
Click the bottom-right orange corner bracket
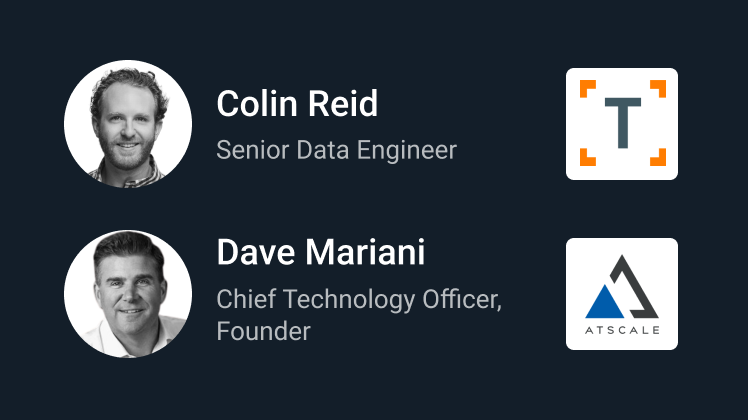coord(658,158)
